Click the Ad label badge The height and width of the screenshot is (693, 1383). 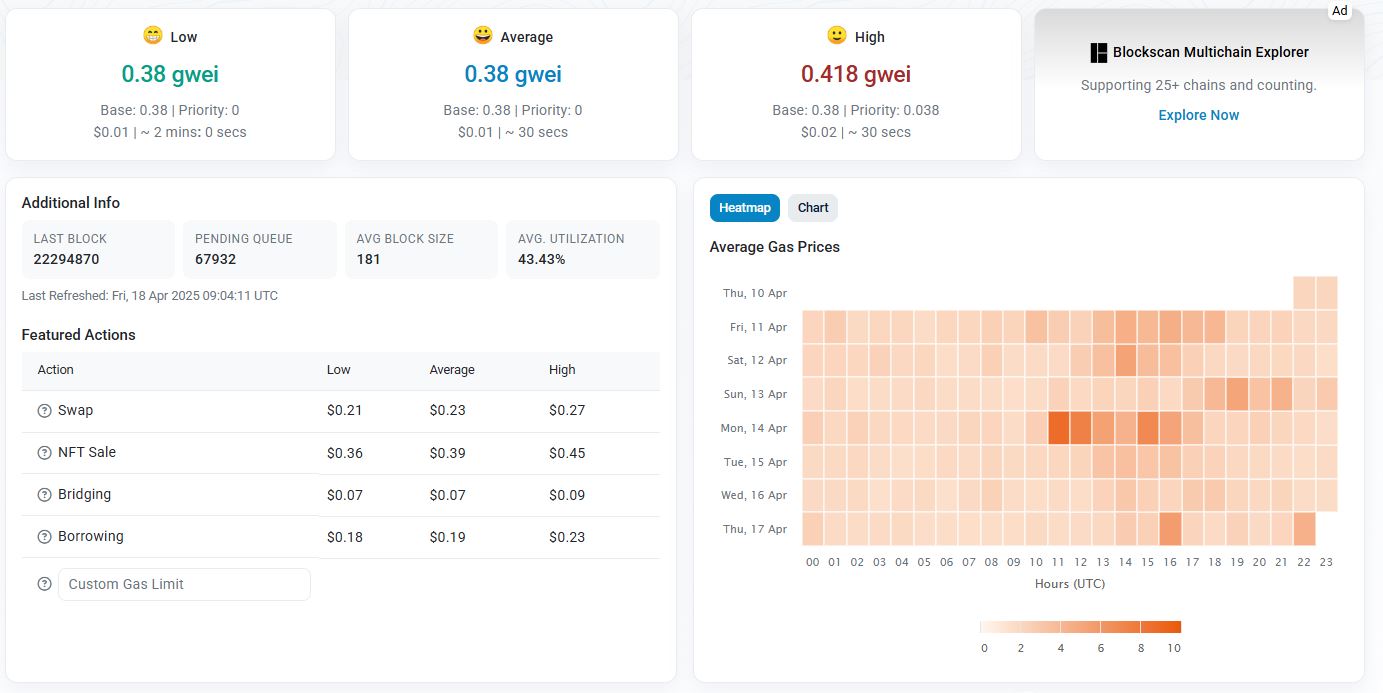[x=1339, y=11]
